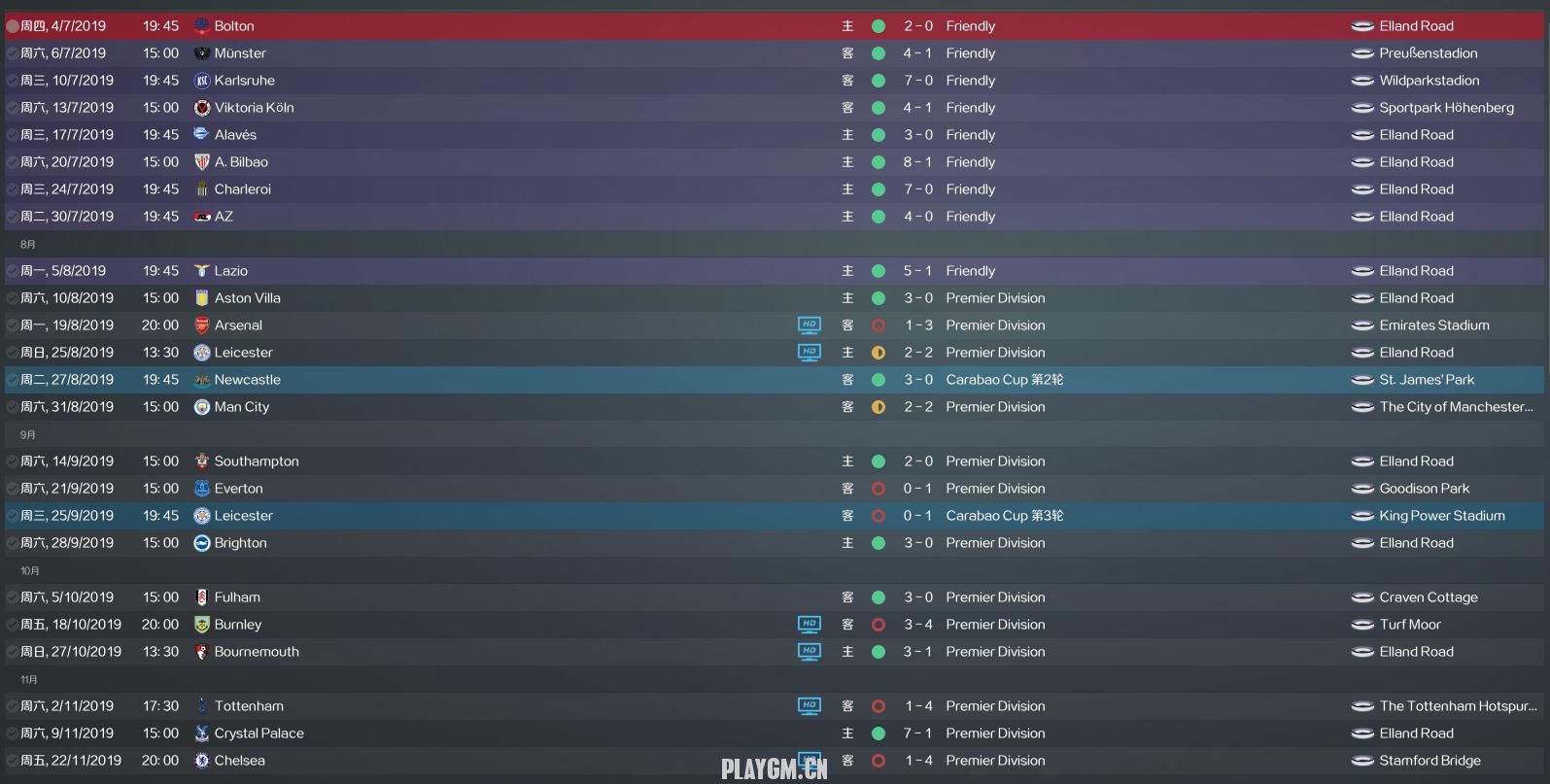This screenshot has height=784, width=1550.
Task: Click the 3 - 4 score against Burnley
Action: tap(918, 625)
